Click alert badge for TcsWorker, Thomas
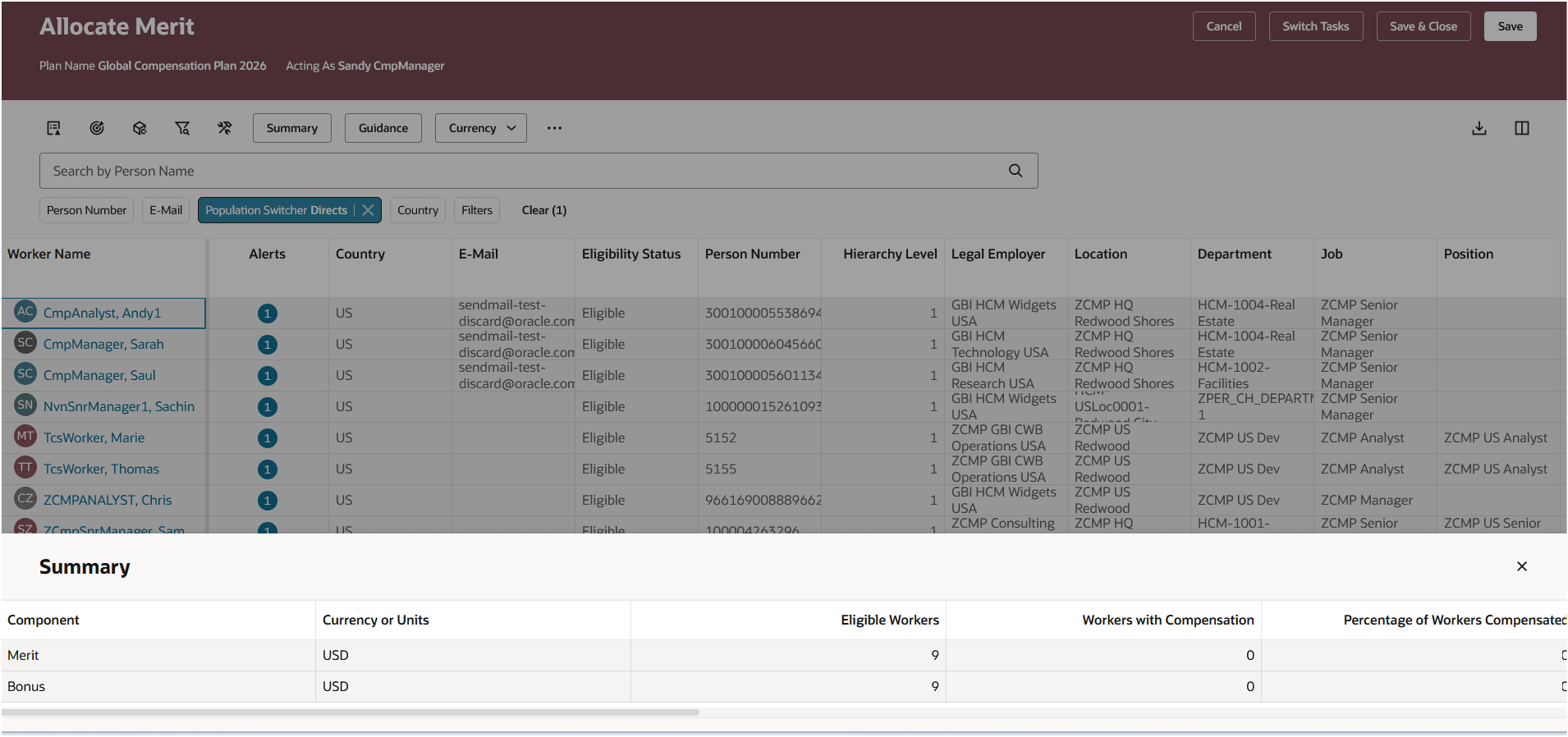This screenshot has height=737, width=1568. [x=268, y=469]
